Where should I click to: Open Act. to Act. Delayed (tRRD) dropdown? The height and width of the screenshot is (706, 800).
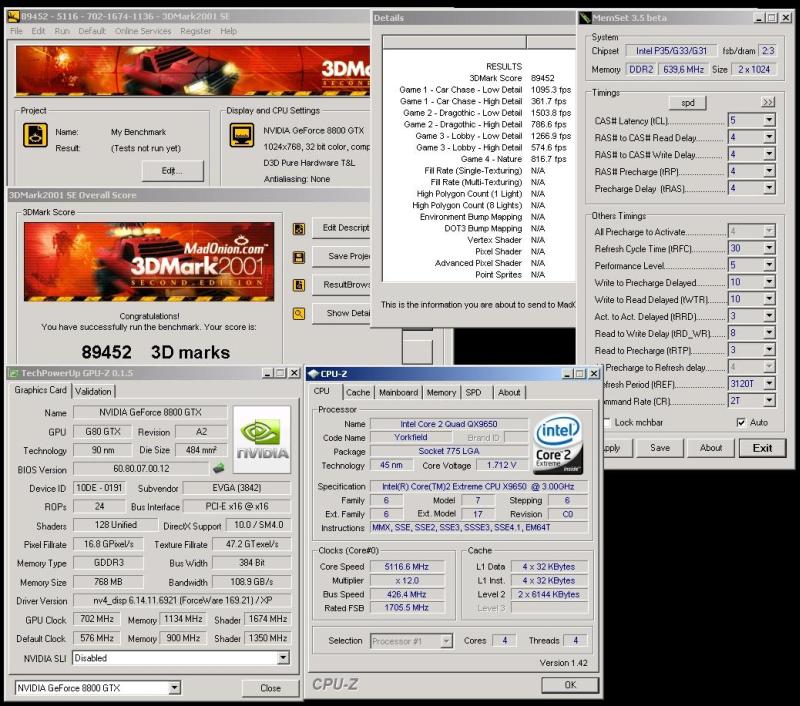click(769, 316)
